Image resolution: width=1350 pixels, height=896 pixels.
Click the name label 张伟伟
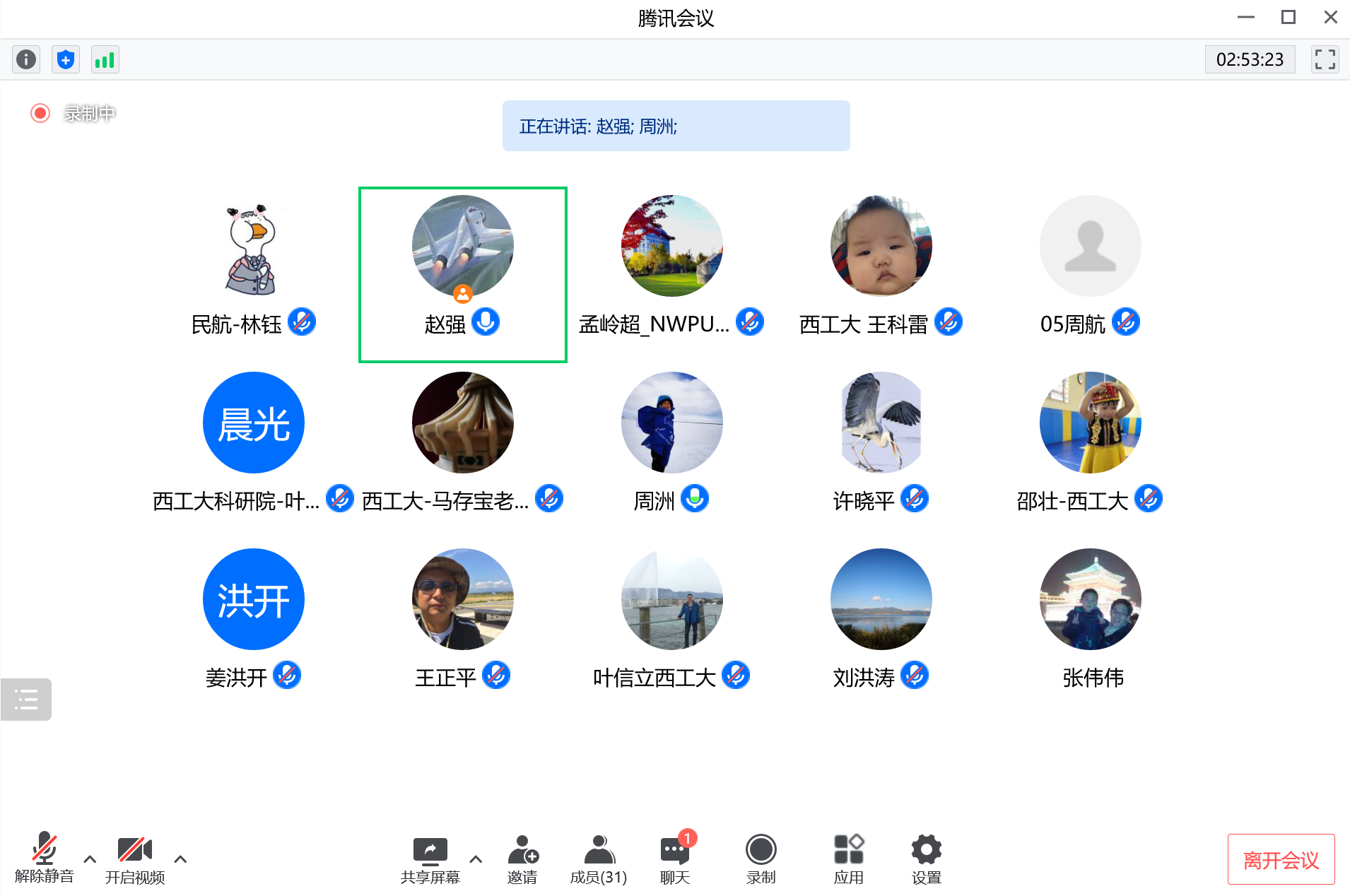point(1093,678)
